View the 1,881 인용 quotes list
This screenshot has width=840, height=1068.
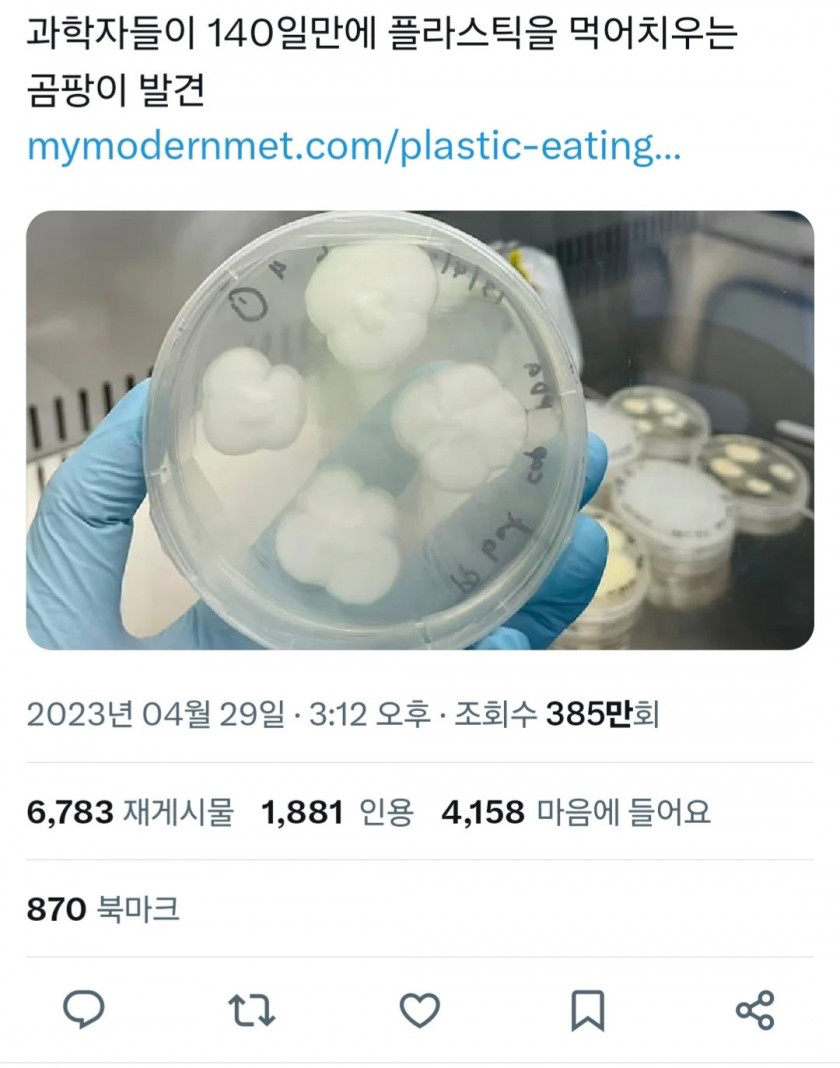[x=338, y=812]
